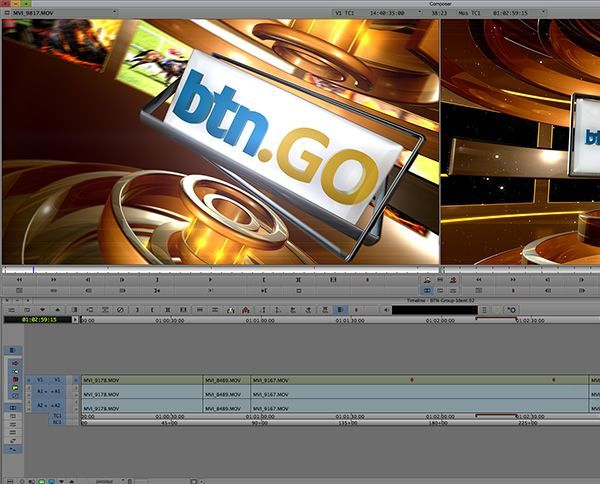Click the source monitor Rewind button
Viewport: 600px width, 484px height.
[x=19, y=280]
